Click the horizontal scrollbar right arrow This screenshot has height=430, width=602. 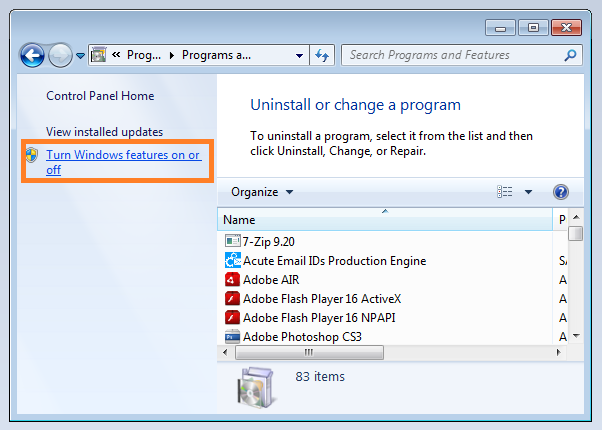click(559, 352)
